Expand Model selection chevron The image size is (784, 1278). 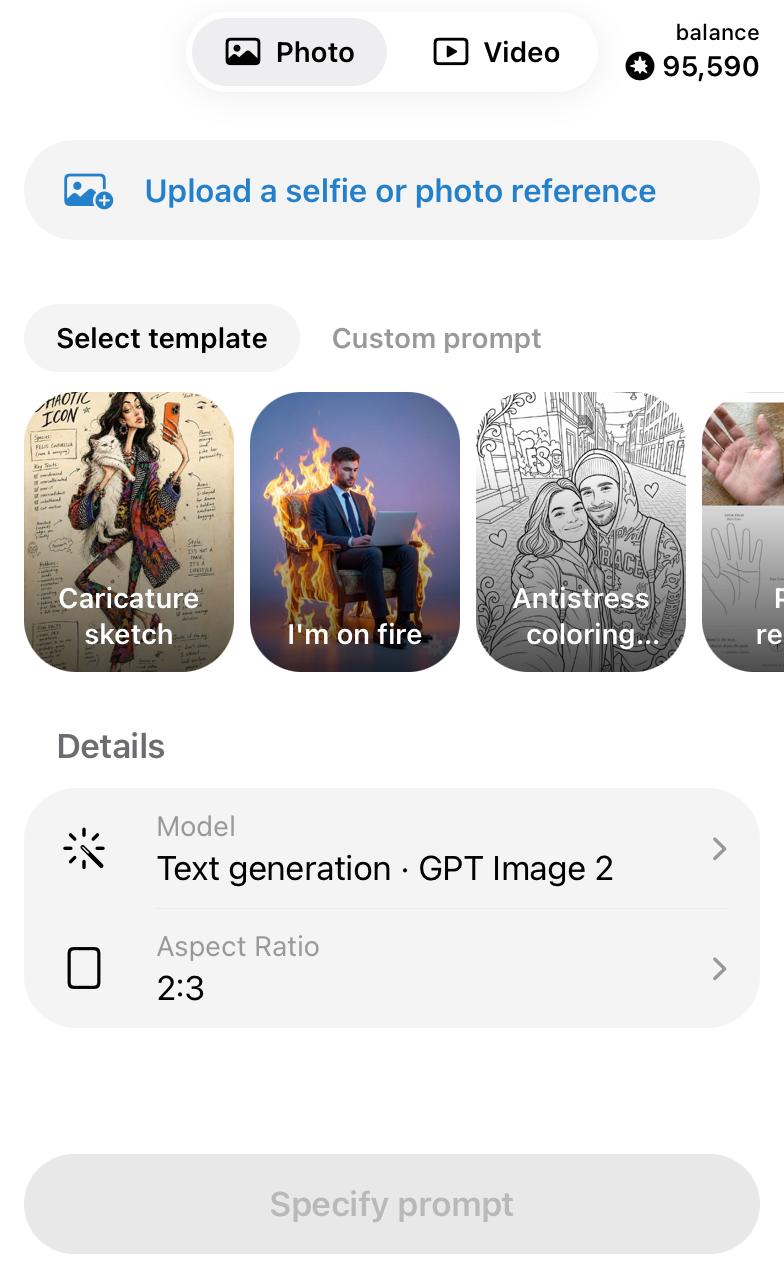[x=719, y=849]
